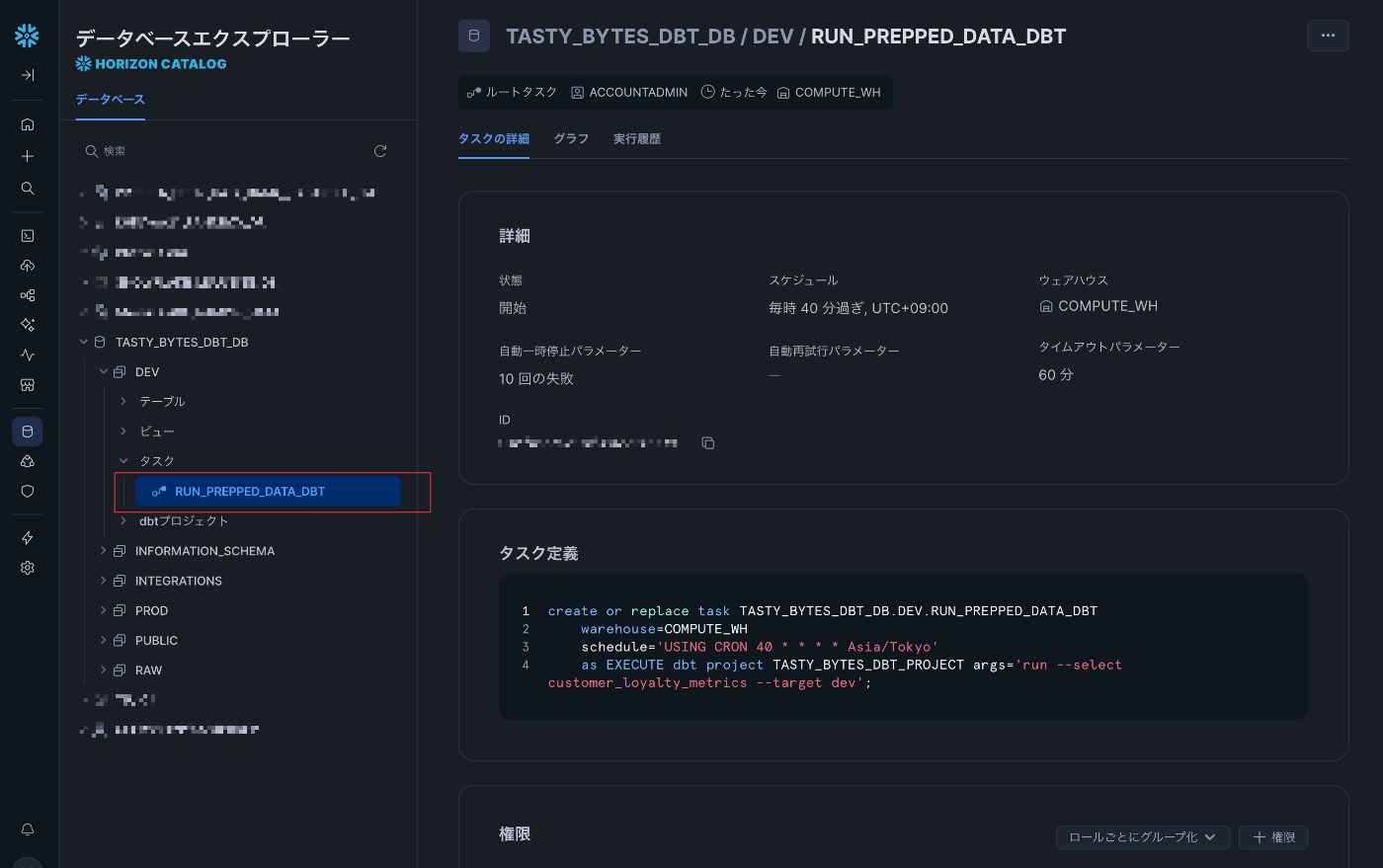Switch to the タスクの詳細 tab
1383x868 pixels.
(494, 139)
